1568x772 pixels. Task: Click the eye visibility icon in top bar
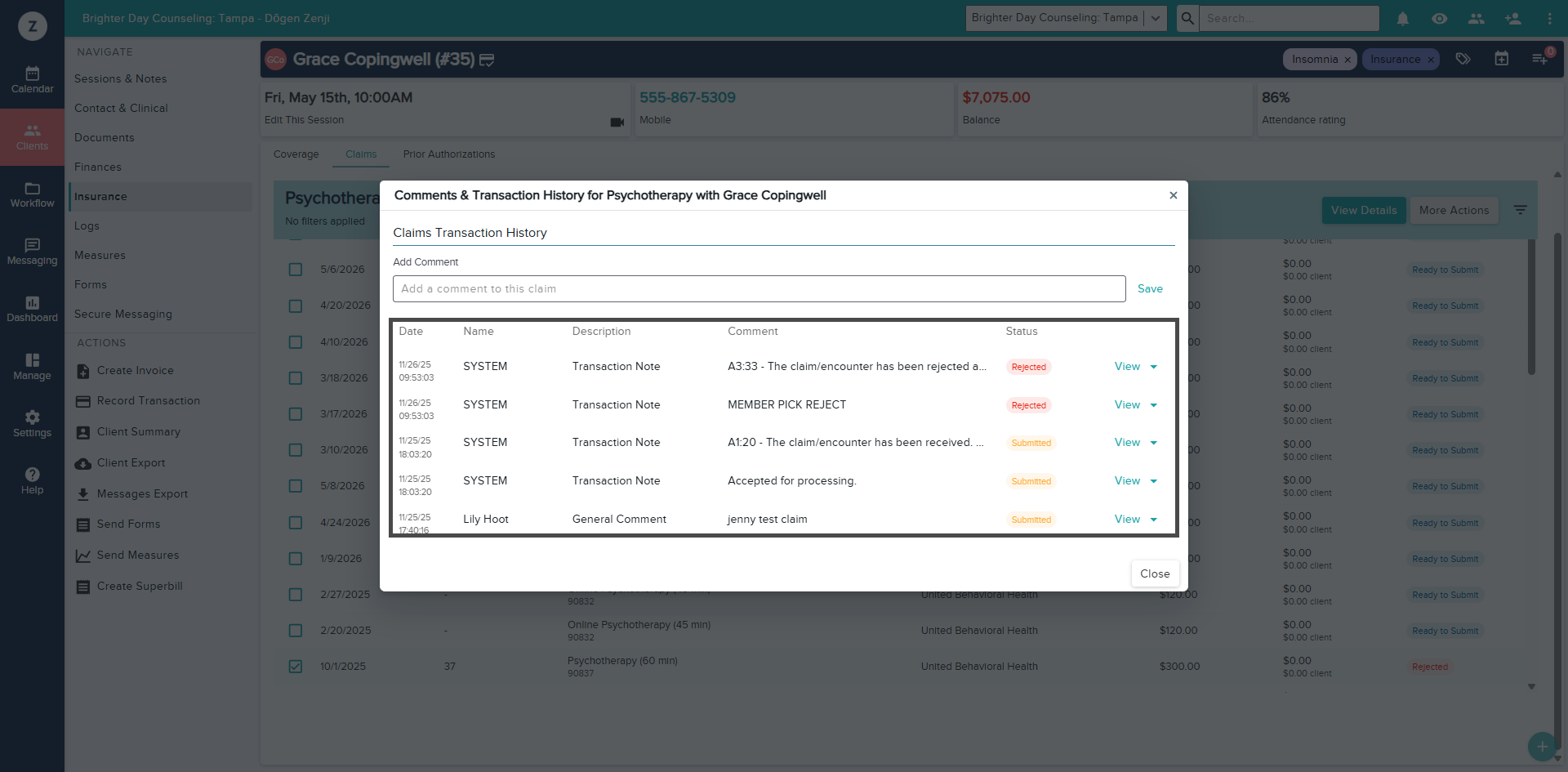click(1439, 18)
